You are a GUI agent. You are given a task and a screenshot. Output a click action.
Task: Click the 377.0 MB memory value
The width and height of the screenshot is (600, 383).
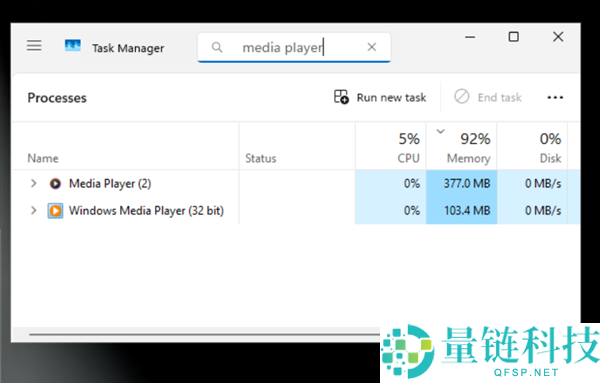coord(467,184)
